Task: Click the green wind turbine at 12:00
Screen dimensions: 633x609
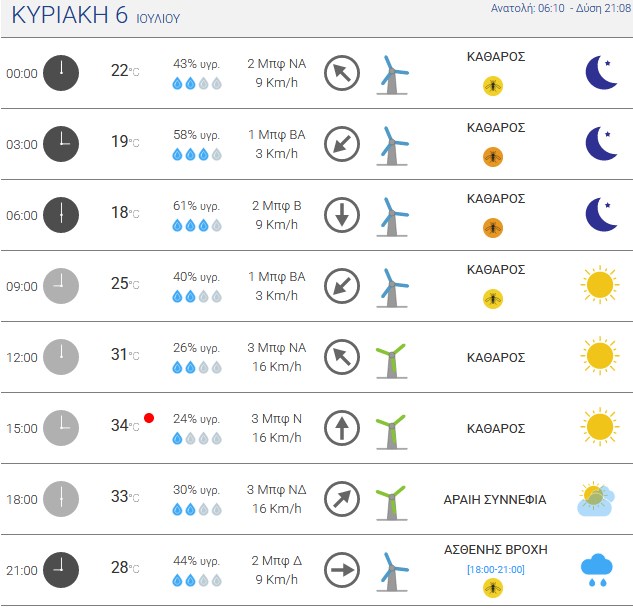Action: (x=391, y=361)
